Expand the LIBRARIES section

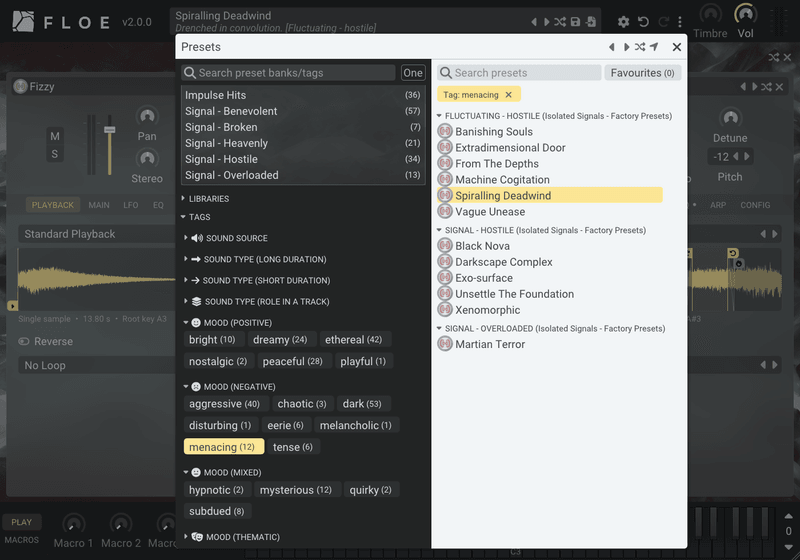(206, 198)
